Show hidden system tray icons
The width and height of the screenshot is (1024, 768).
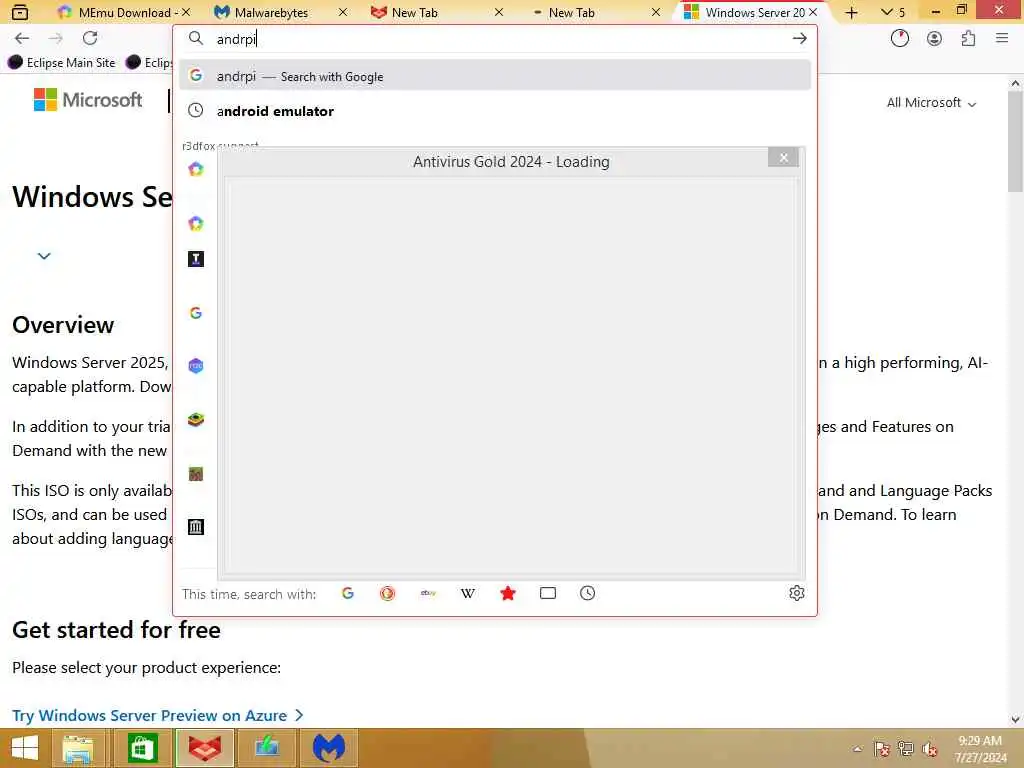[857, 749]
